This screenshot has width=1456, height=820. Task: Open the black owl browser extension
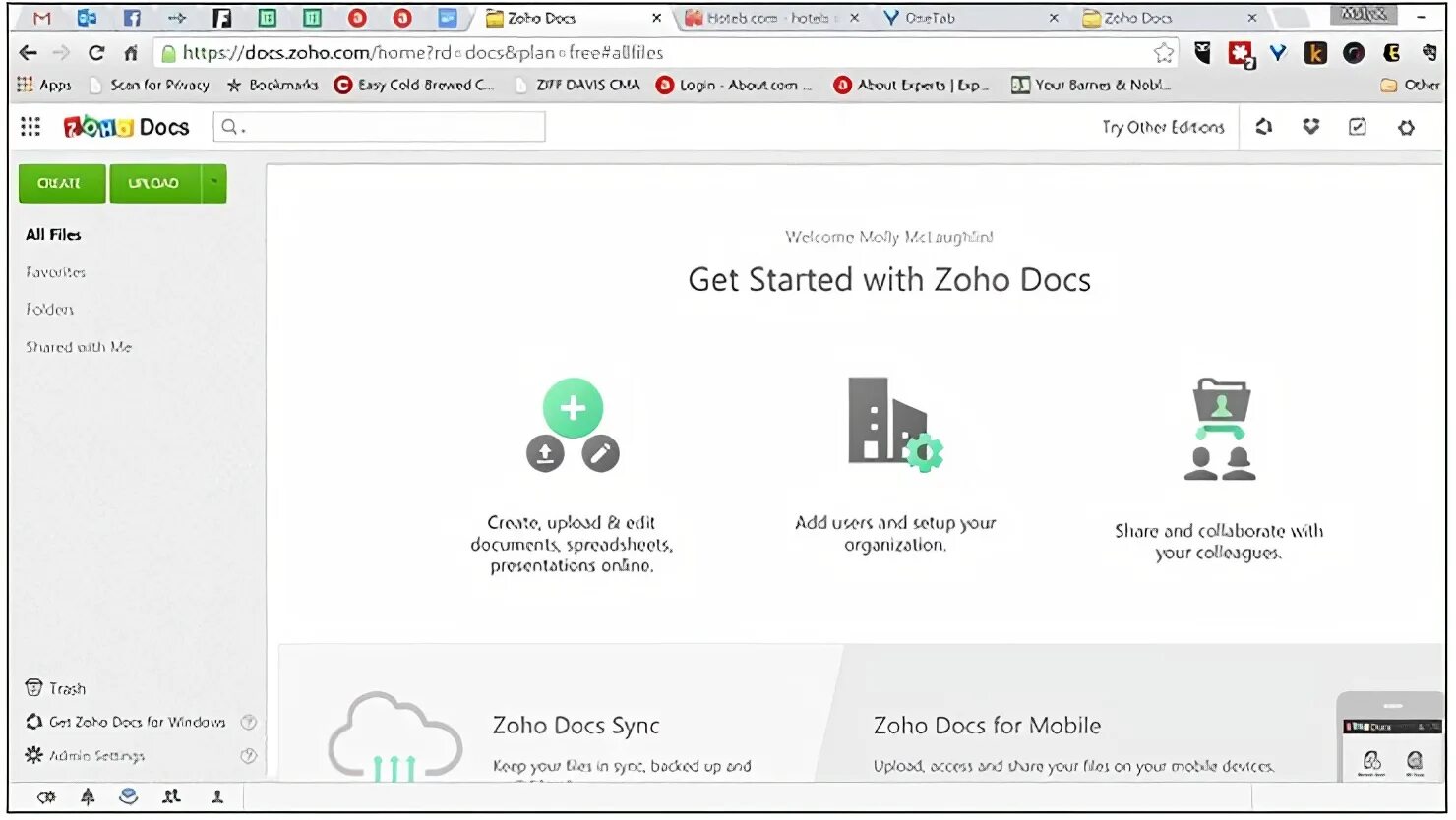(x=1202, y=53)
